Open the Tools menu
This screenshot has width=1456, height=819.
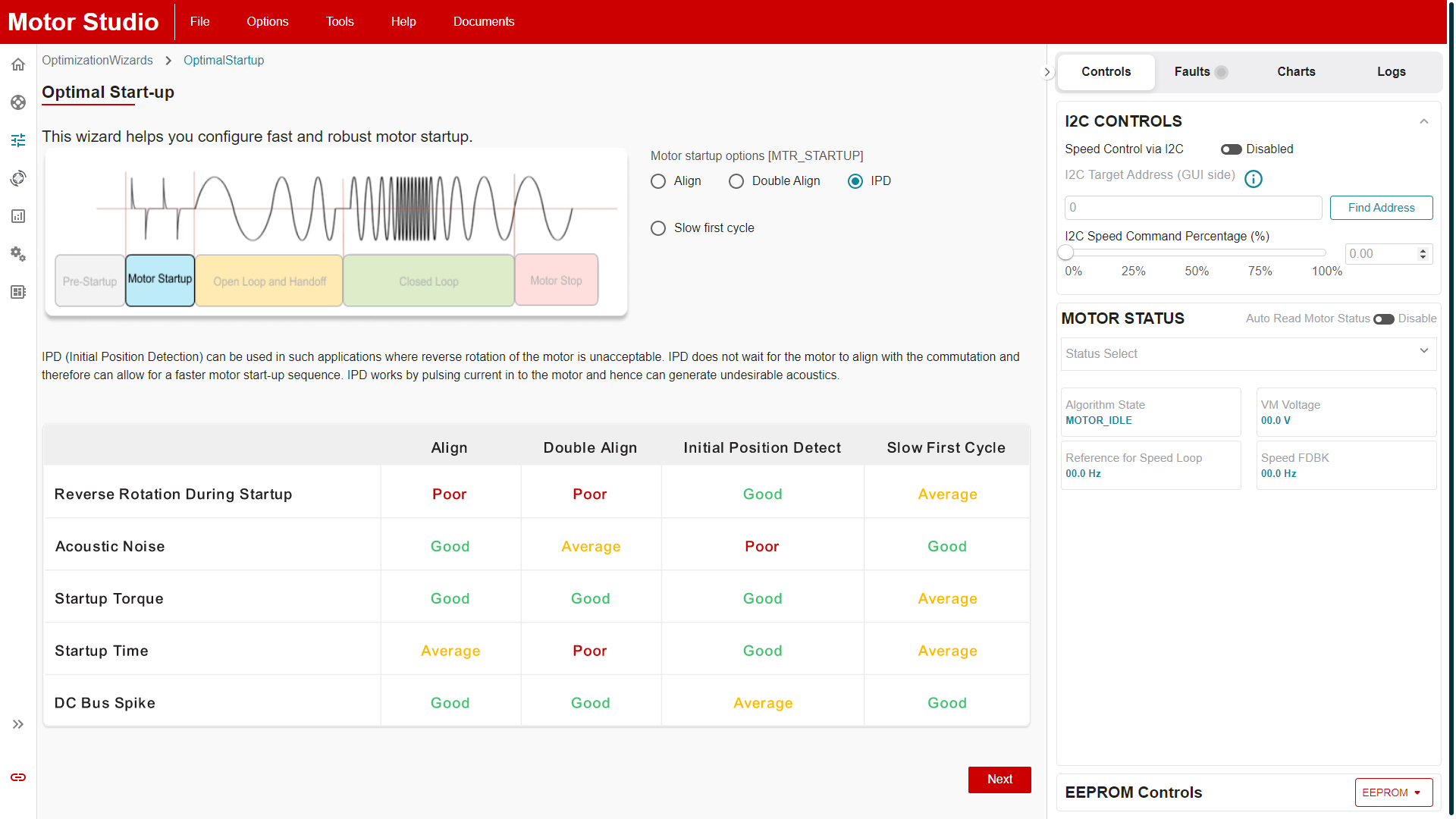click(340, 21)
